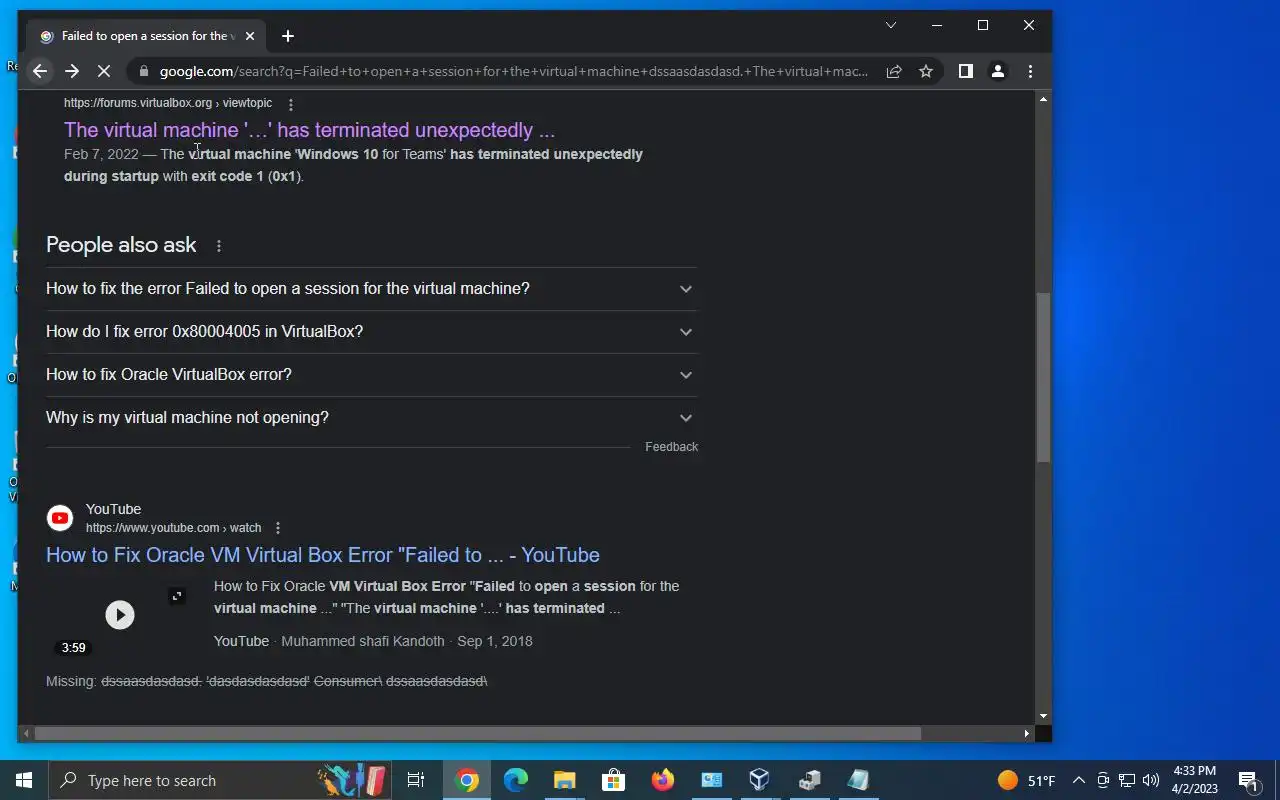Go back to the previous page

[40, 71]
